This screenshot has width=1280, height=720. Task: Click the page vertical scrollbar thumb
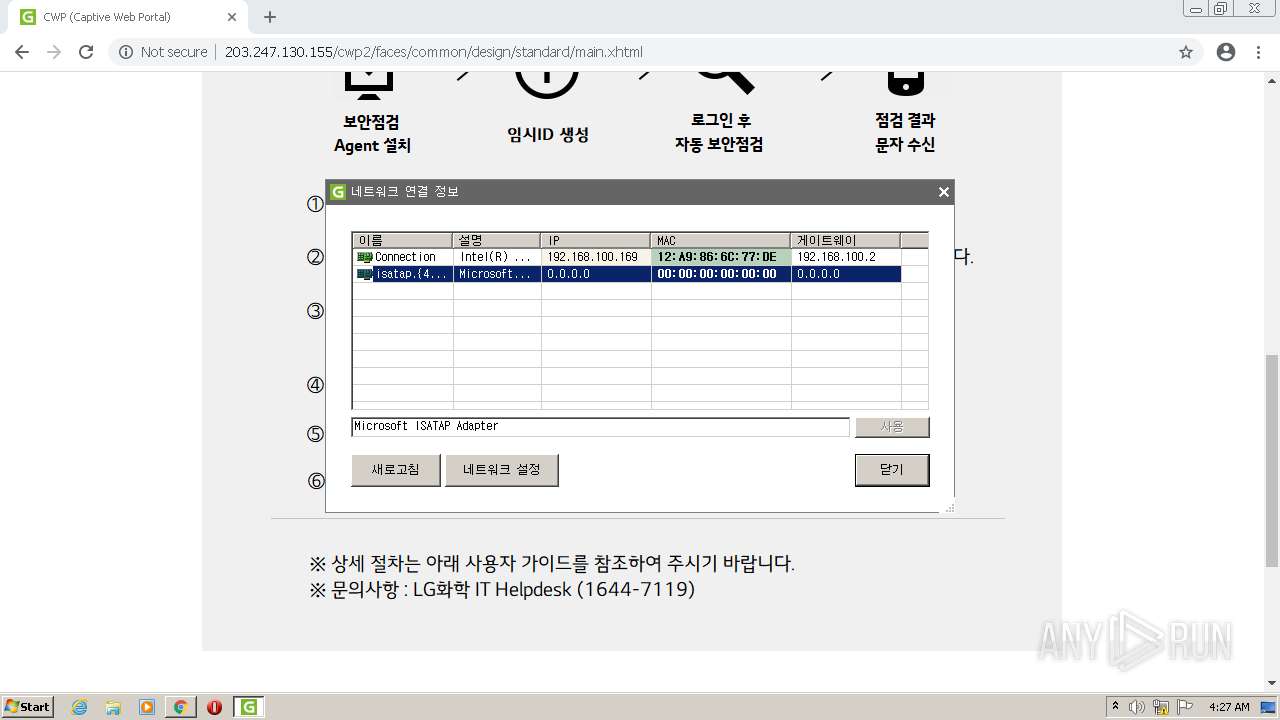(1271, 460)
